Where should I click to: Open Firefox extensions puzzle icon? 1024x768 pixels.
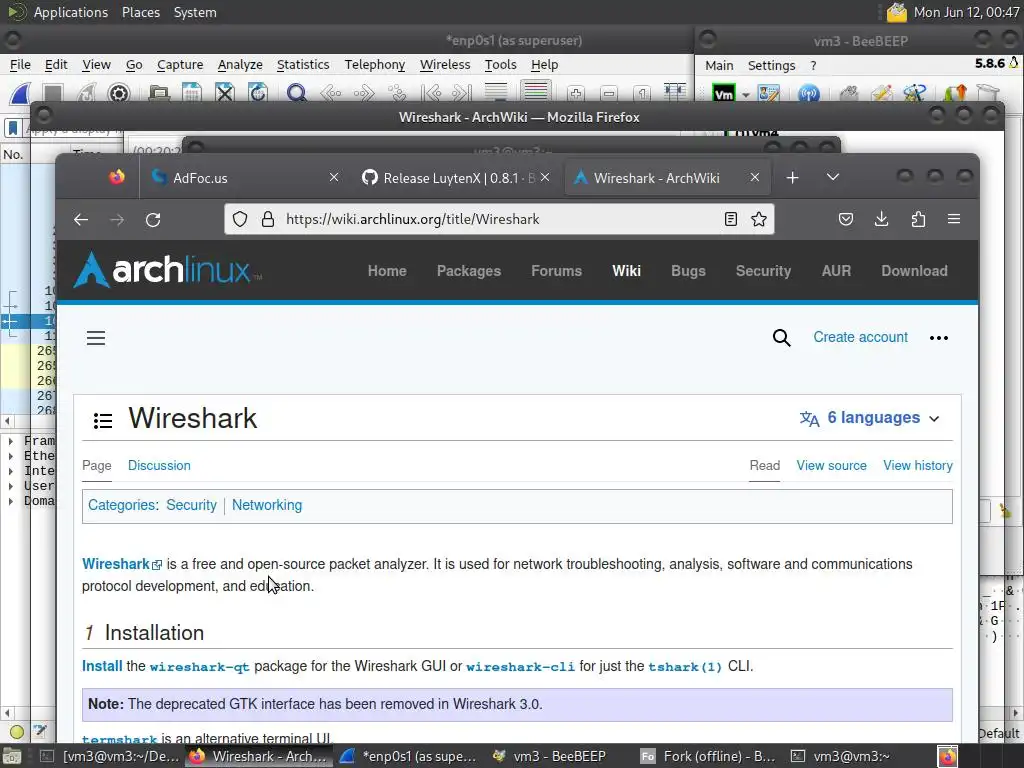918,219
